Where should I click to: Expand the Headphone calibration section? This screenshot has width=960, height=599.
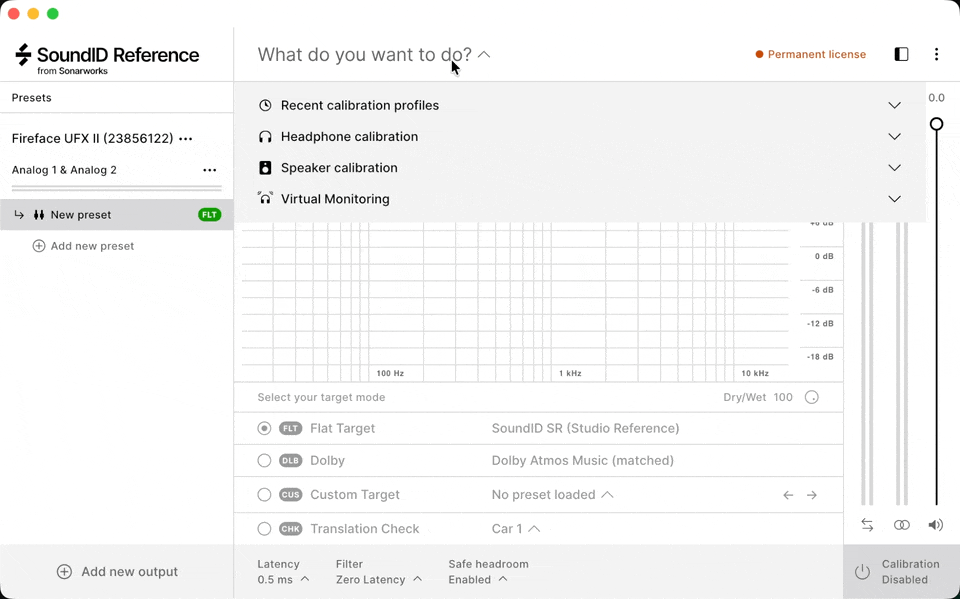coord(894,136)
